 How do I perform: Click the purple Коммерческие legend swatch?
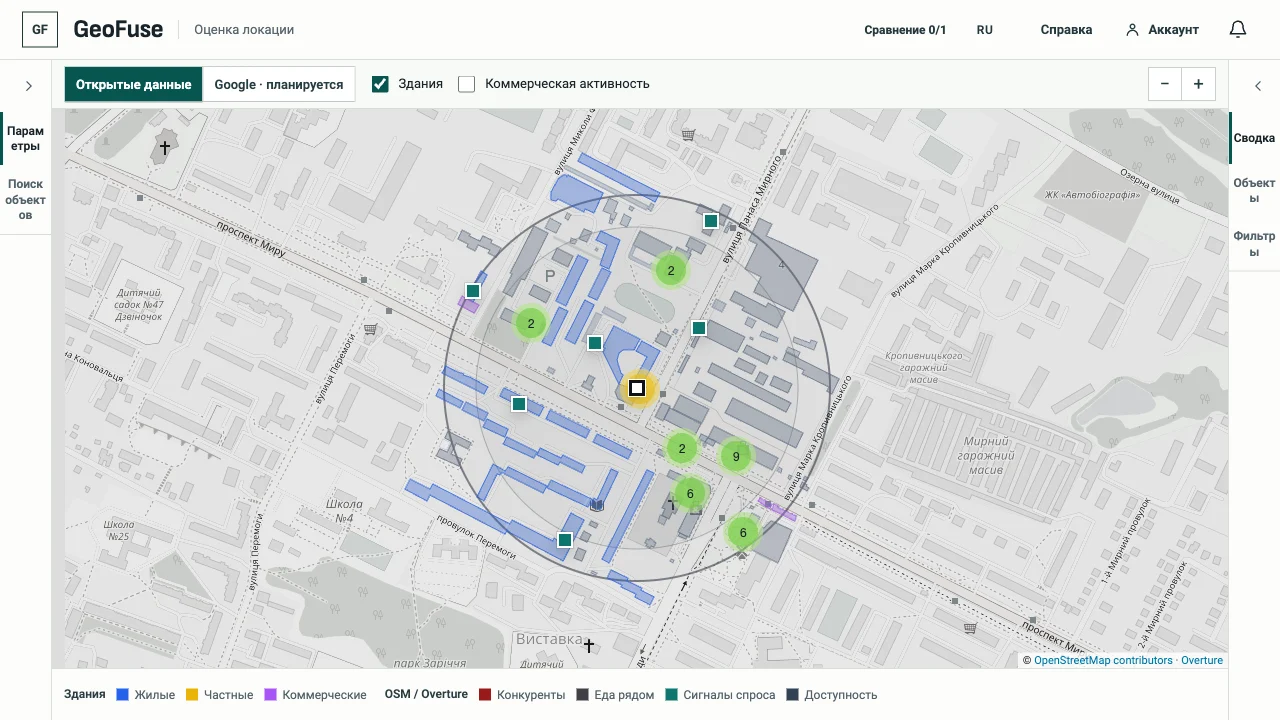[x=271, y=695]
